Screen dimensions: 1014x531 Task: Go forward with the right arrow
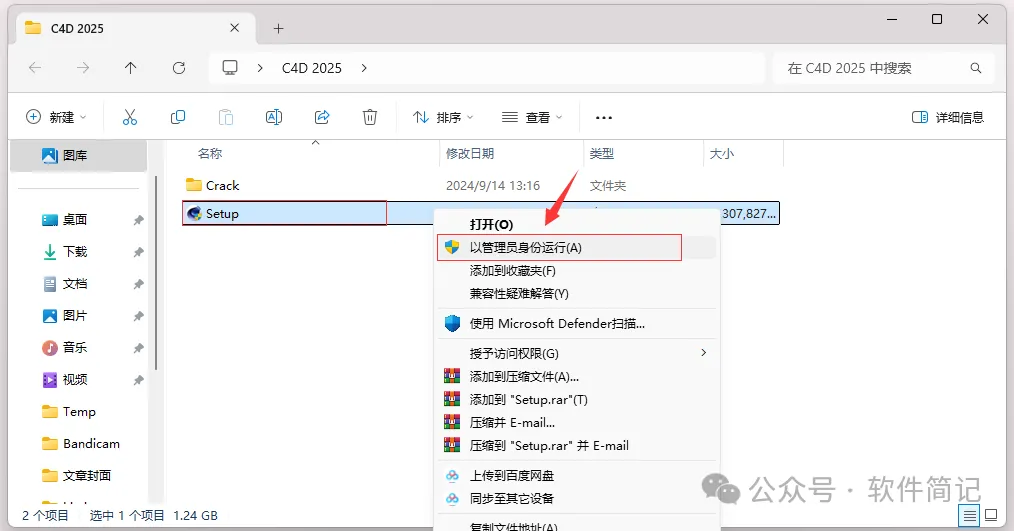(83, 67)
